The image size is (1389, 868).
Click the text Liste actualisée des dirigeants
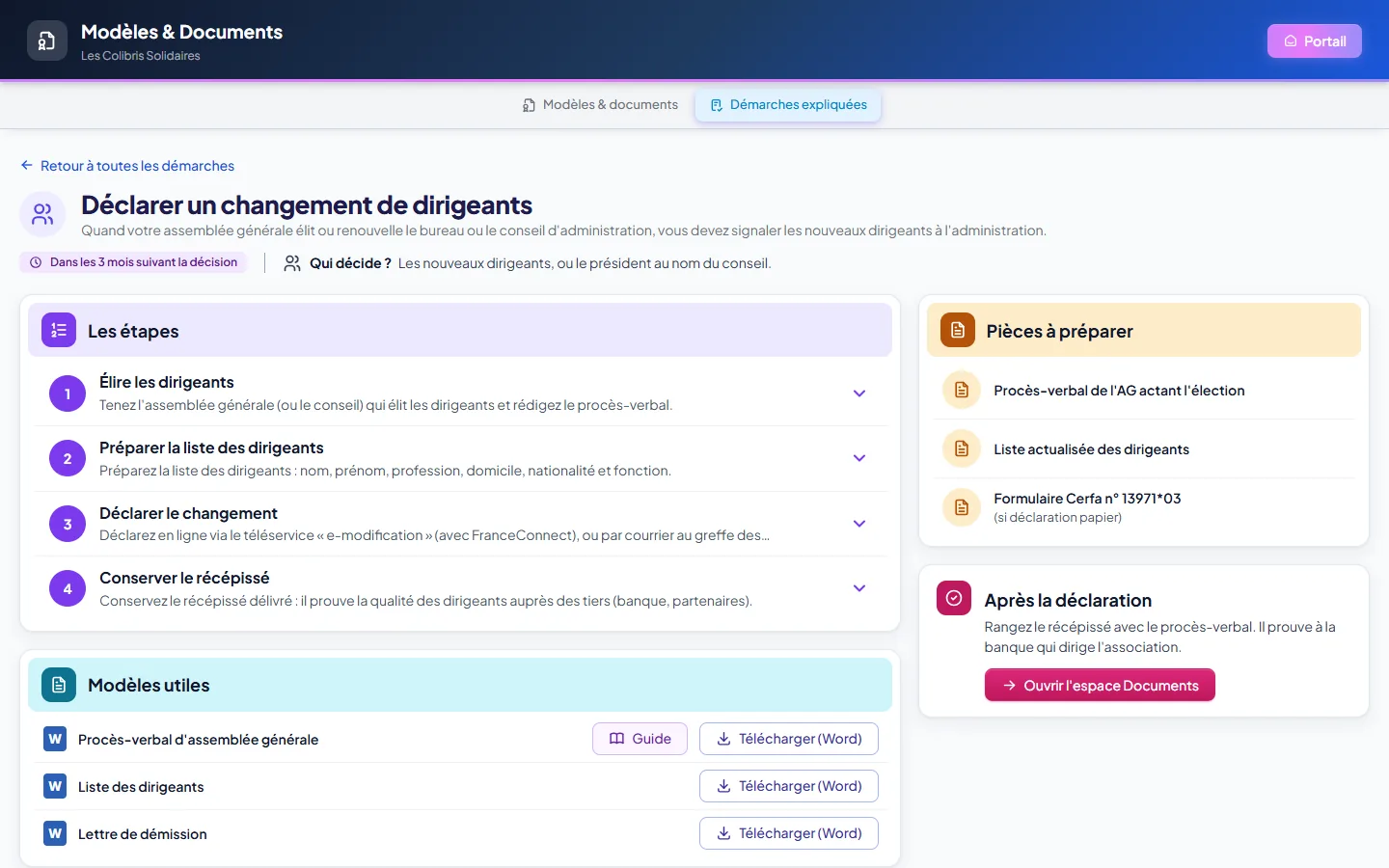click(1091, 449)
